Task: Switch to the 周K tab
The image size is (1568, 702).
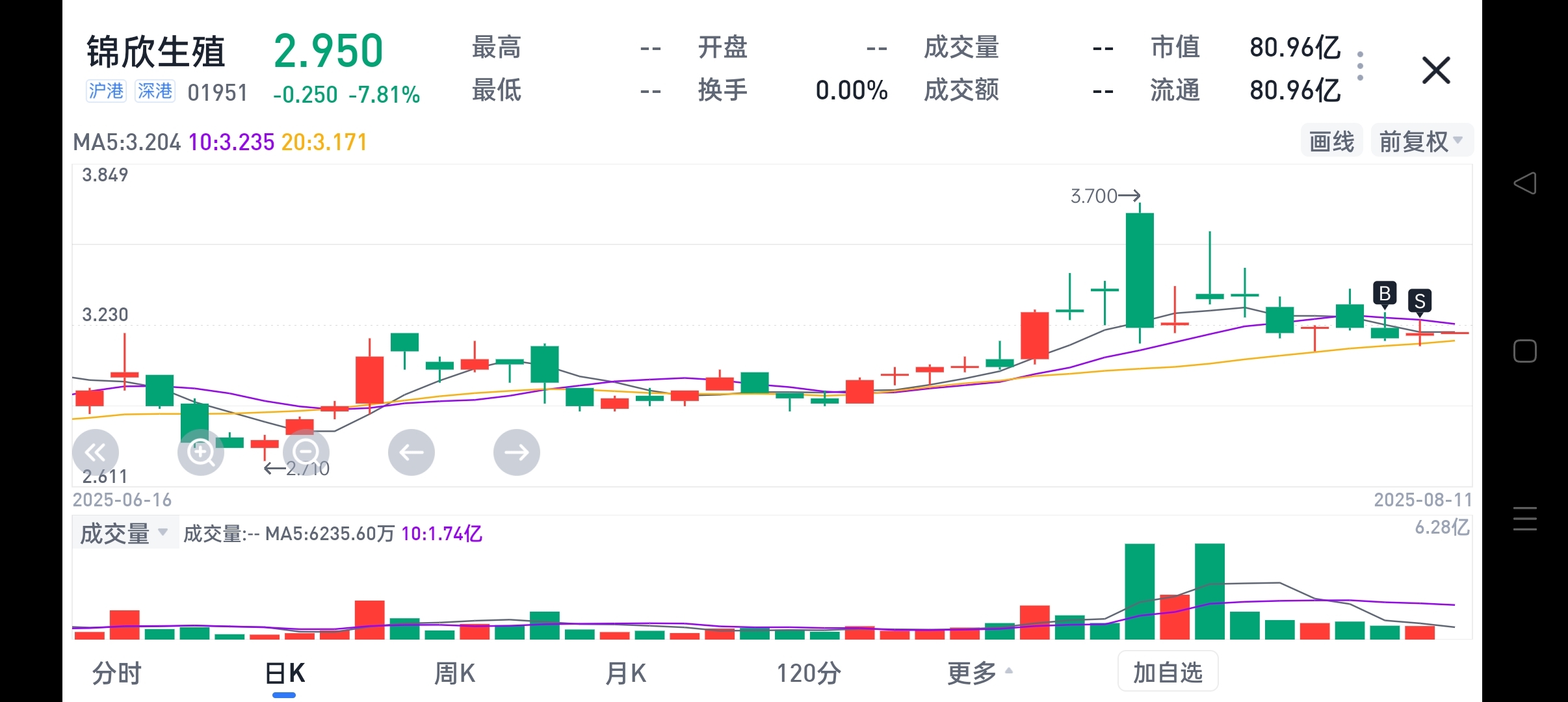Action: coord(454,673)
